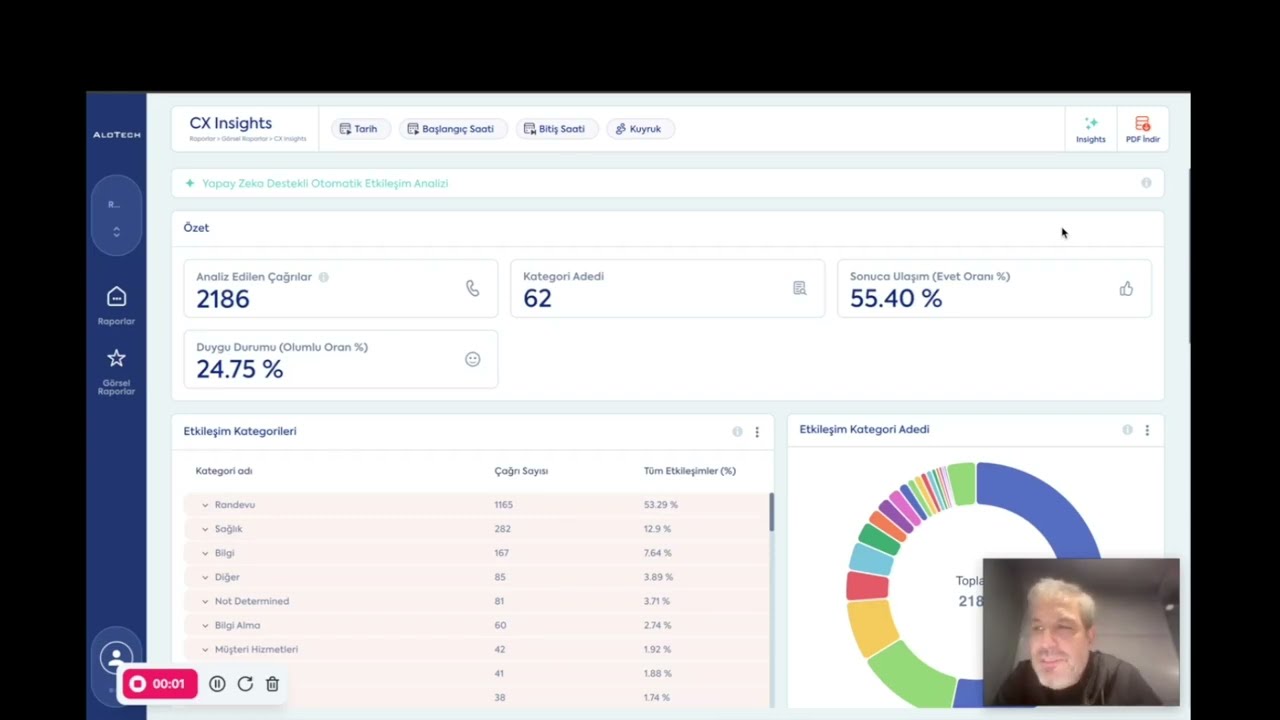
Task: Select the red donut chart segment
Action: pyautogui.click(x=867, y=586)
